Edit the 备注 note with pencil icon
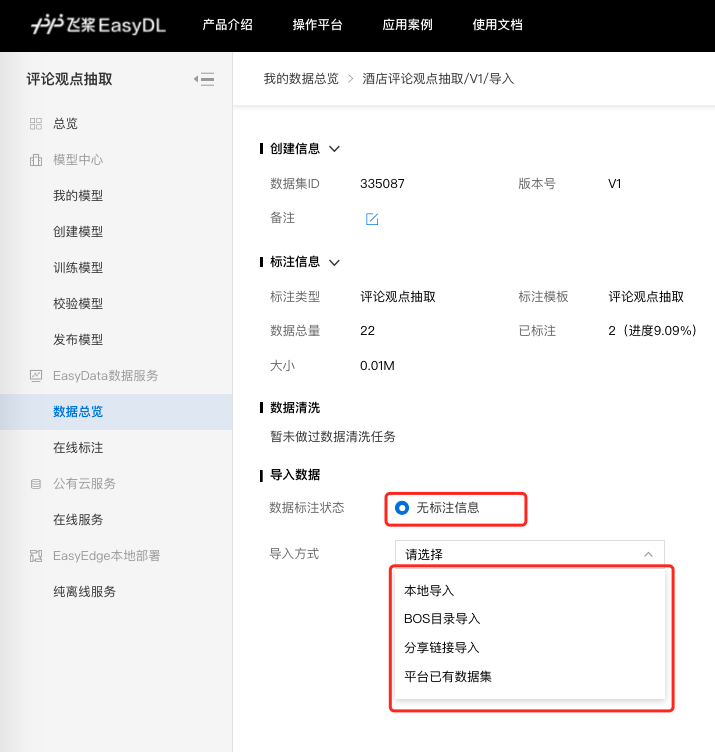This screenshot has height=752, width=715. (x=372, y=219)
